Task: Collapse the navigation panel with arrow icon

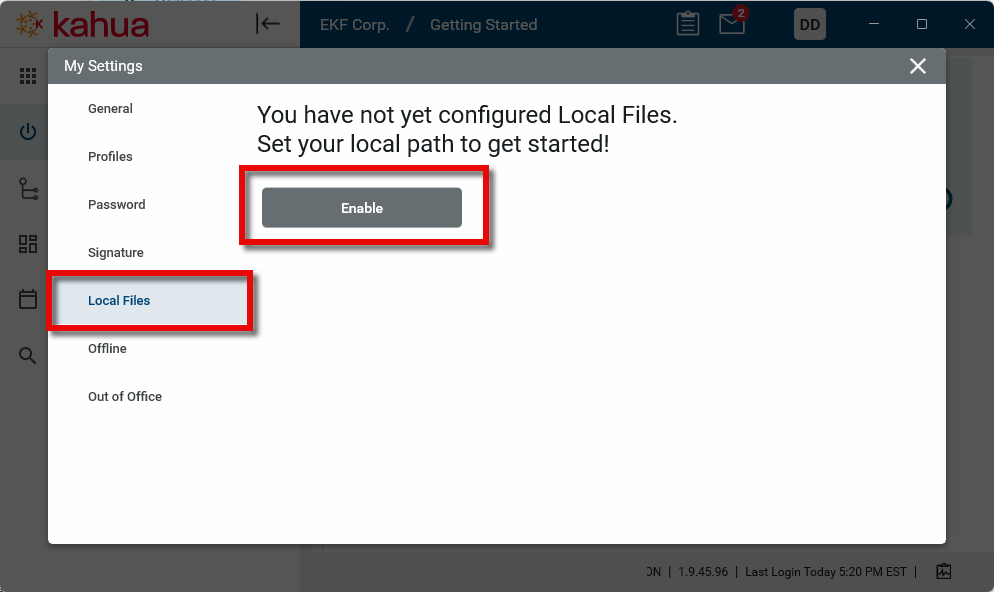Action: click(268, 24)
